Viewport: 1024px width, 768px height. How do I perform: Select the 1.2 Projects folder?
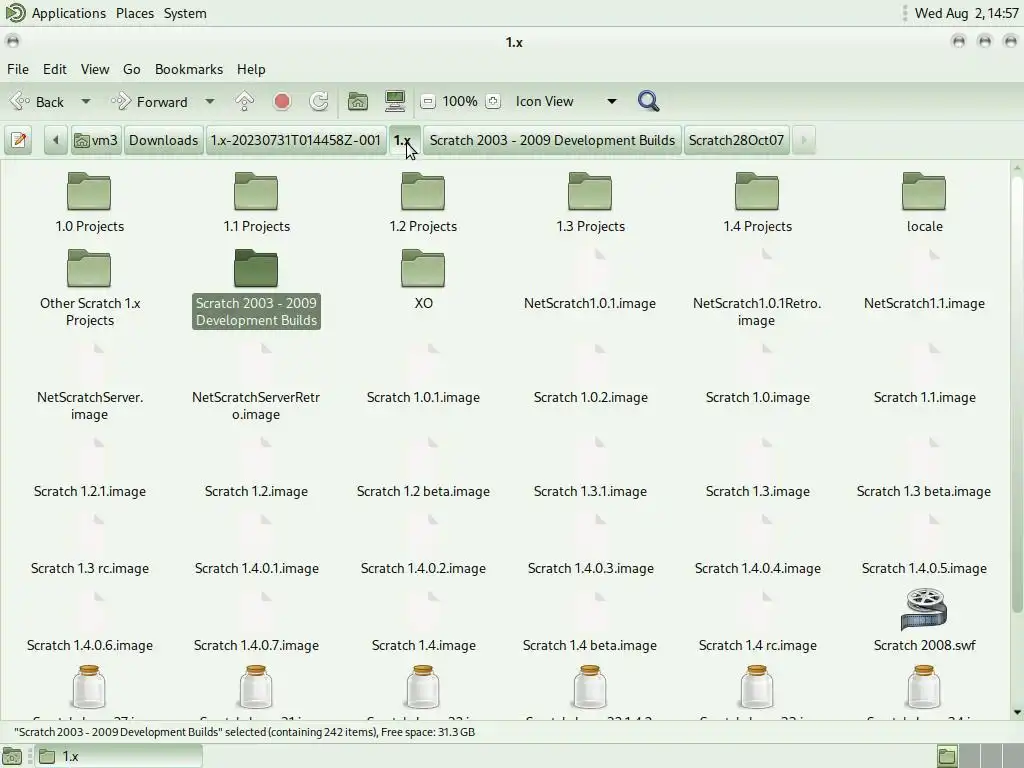click(x=423, y=202)
